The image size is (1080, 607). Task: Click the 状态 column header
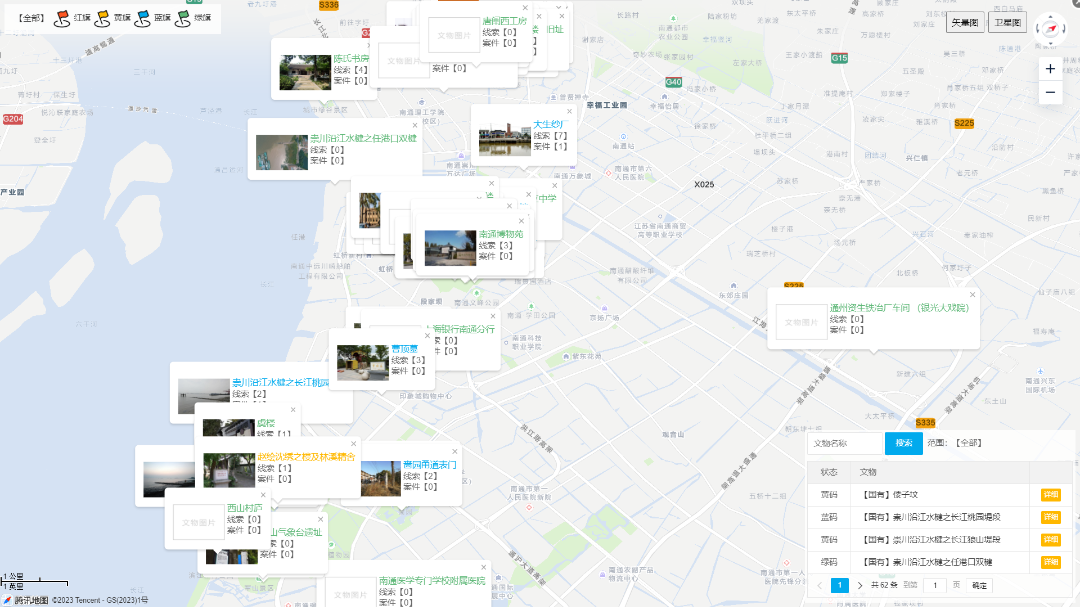(829, 472)
